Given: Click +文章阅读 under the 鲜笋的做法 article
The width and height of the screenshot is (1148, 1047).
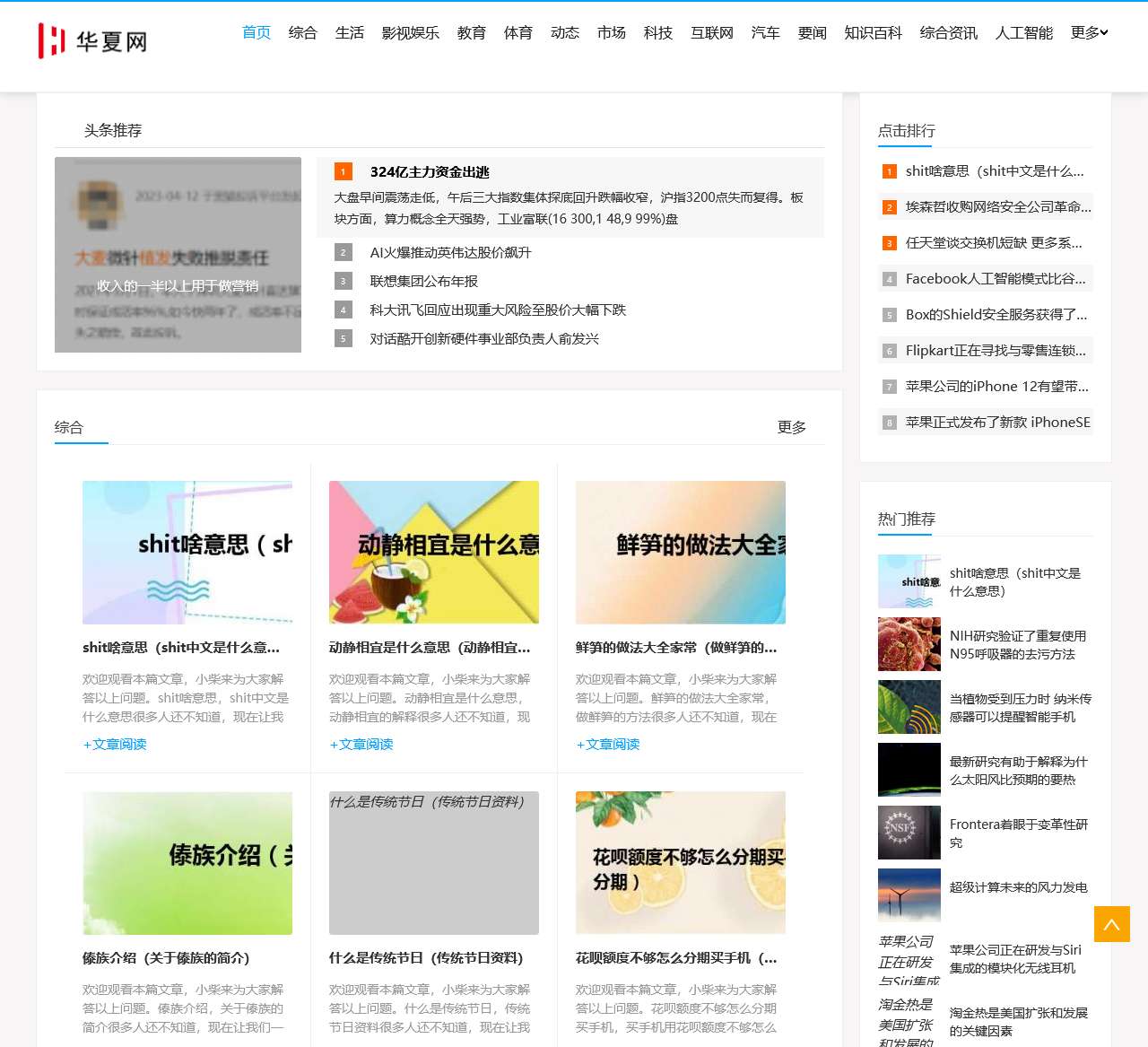Looking at the screenshot, I should click(608, 744).
